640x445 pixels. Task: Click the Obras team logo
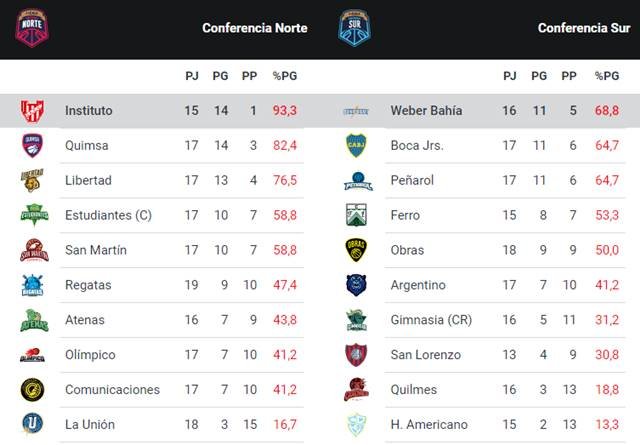pyautogui.click(x=356, y=250)
